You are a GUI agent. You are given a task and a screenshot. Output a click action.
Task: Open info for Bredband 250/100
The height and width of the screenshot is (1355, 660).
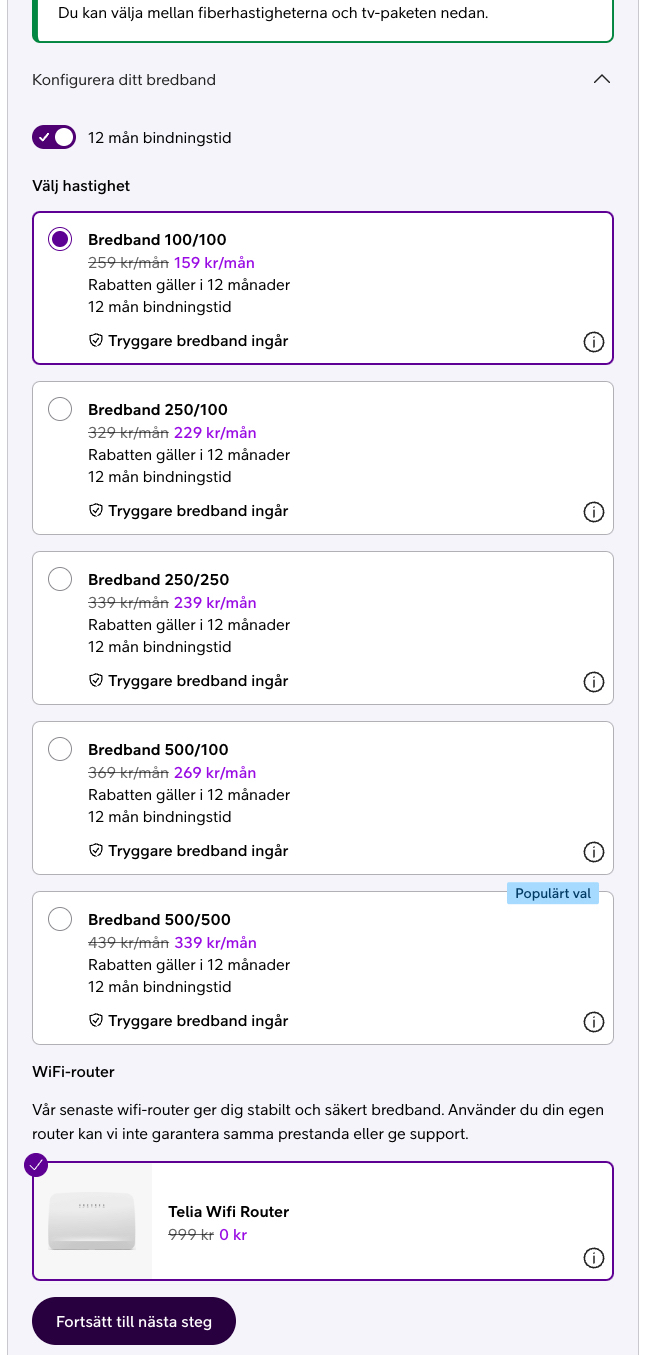pos(593,512)
